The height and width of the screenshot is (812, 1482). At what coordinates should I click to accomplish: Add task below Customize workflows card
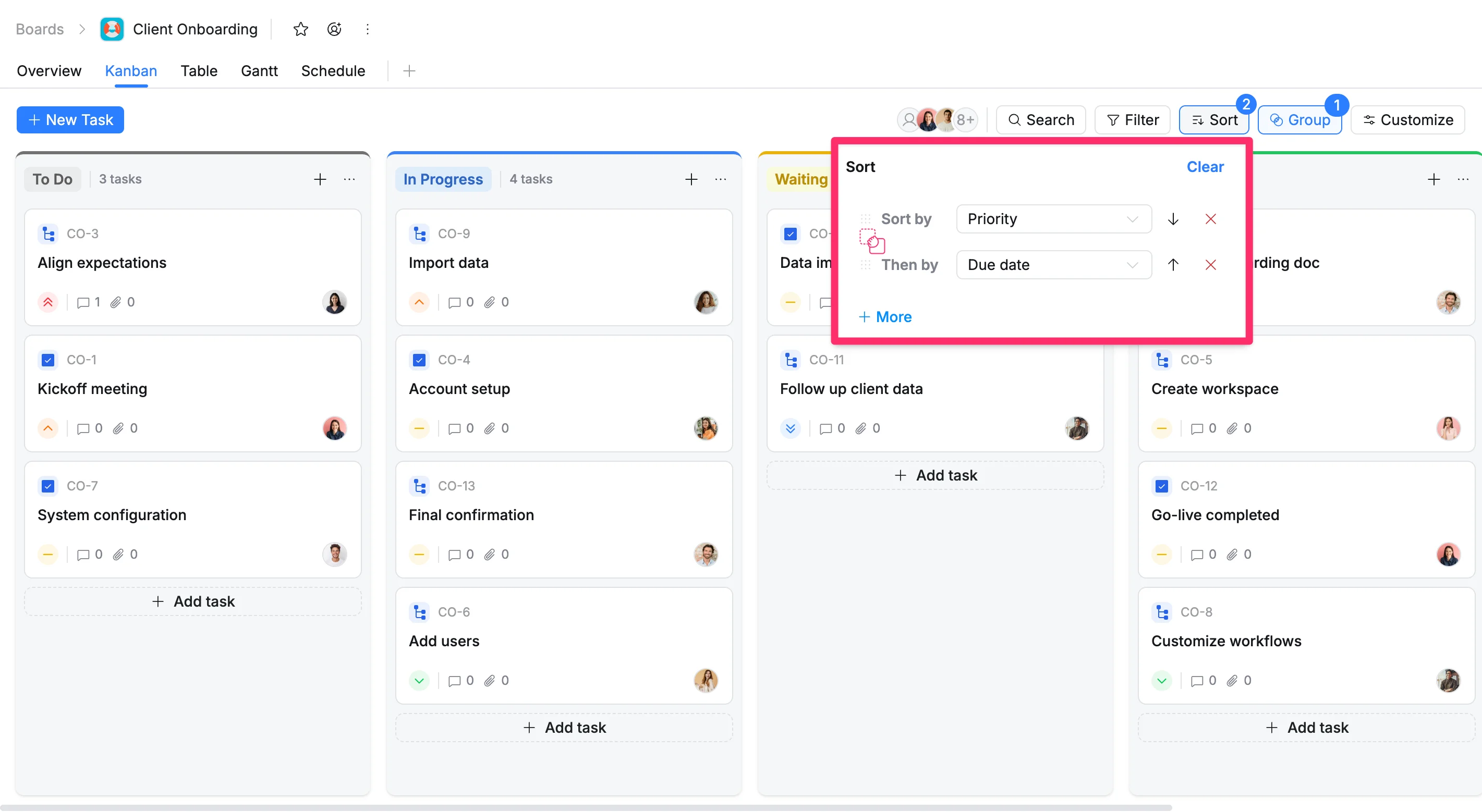[x=1307, y=728]
